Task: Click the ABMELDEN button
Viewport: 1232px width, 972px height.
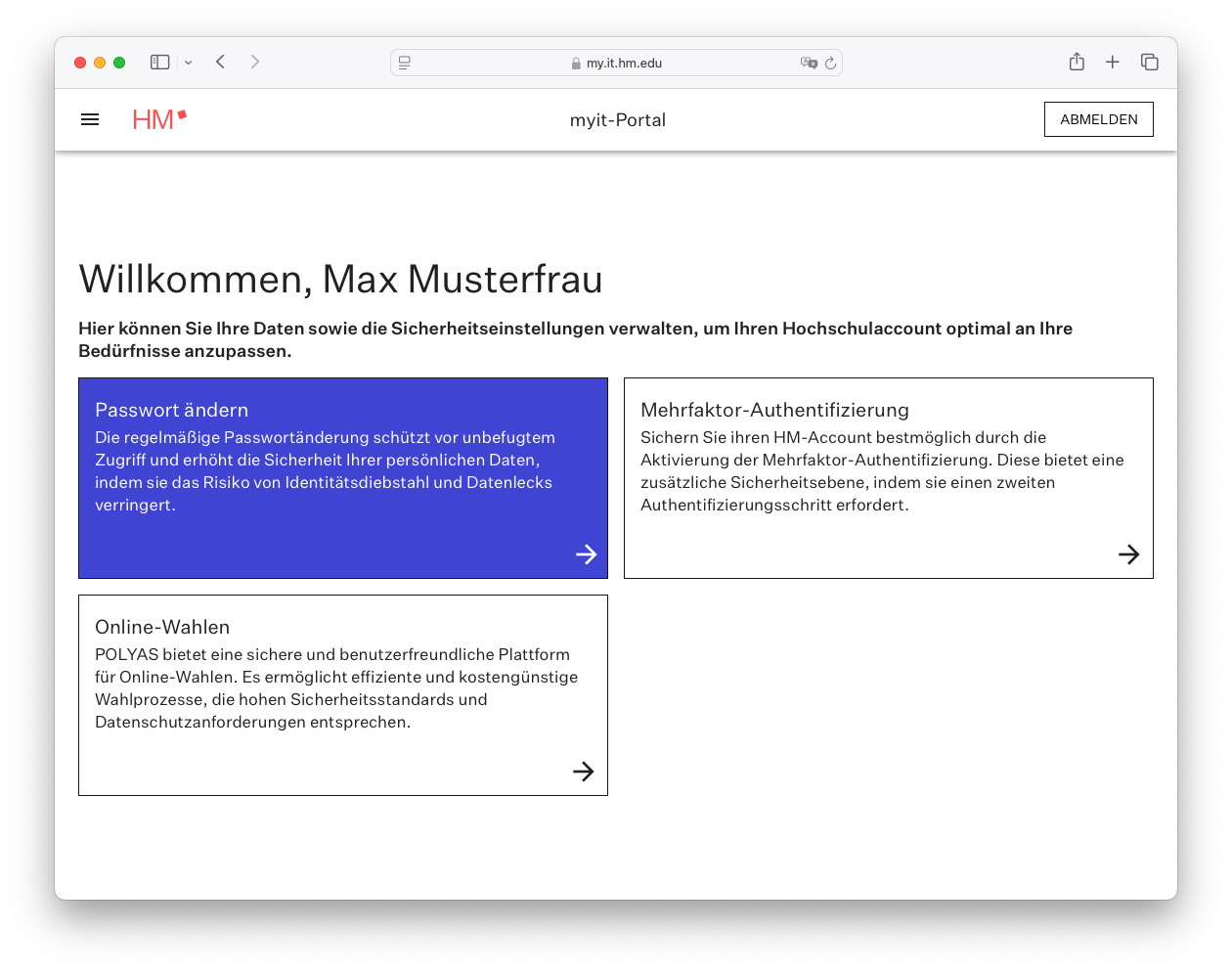Action: coord(1098,119)
